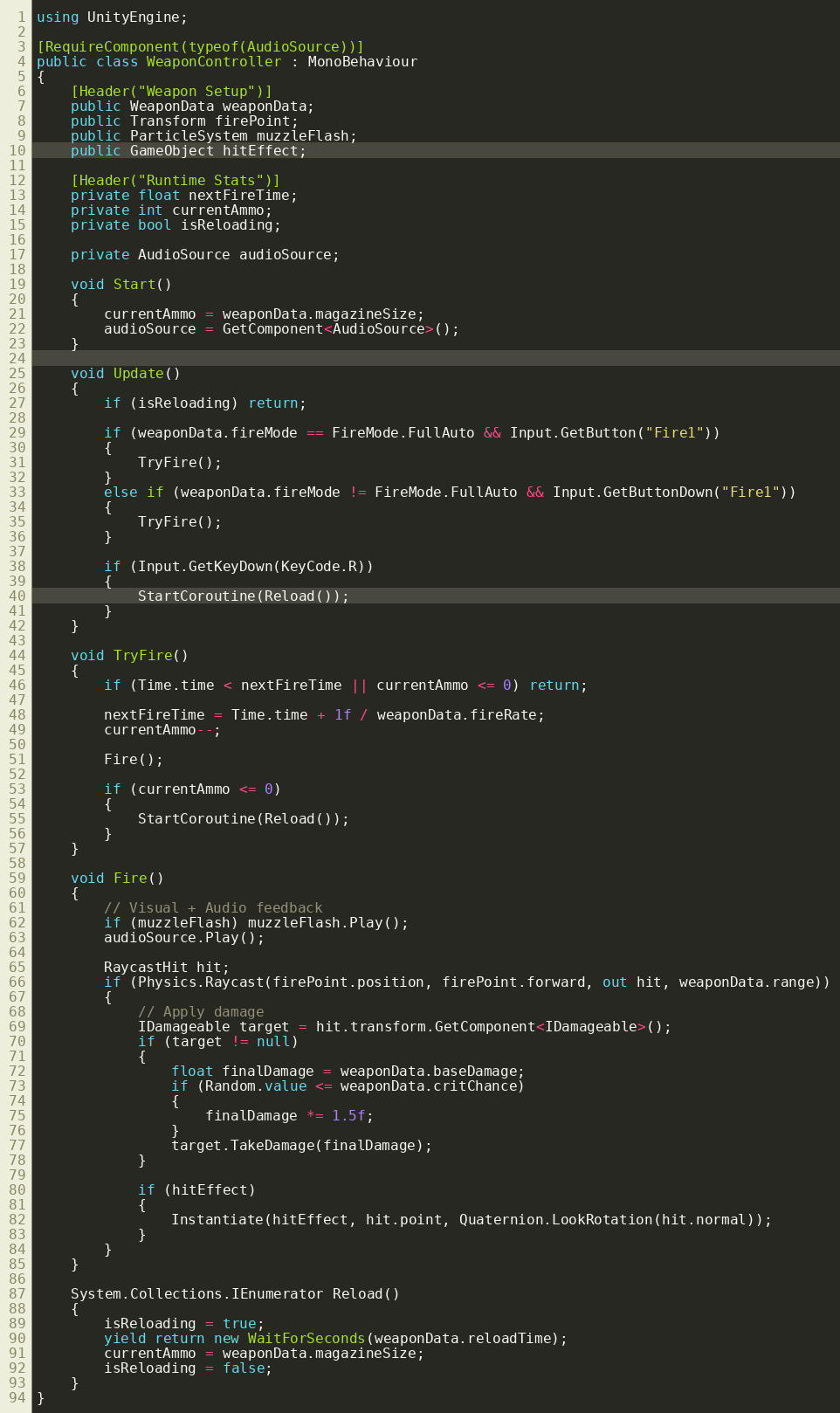Click line number 1 in the gutter

[23, 16]
